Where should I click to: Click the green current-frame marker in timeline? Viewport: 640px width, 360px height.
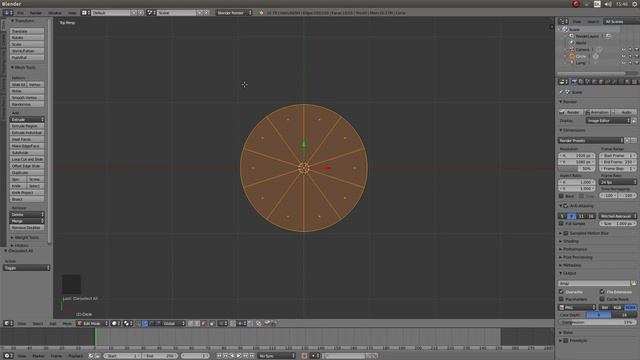pos(95,337)
